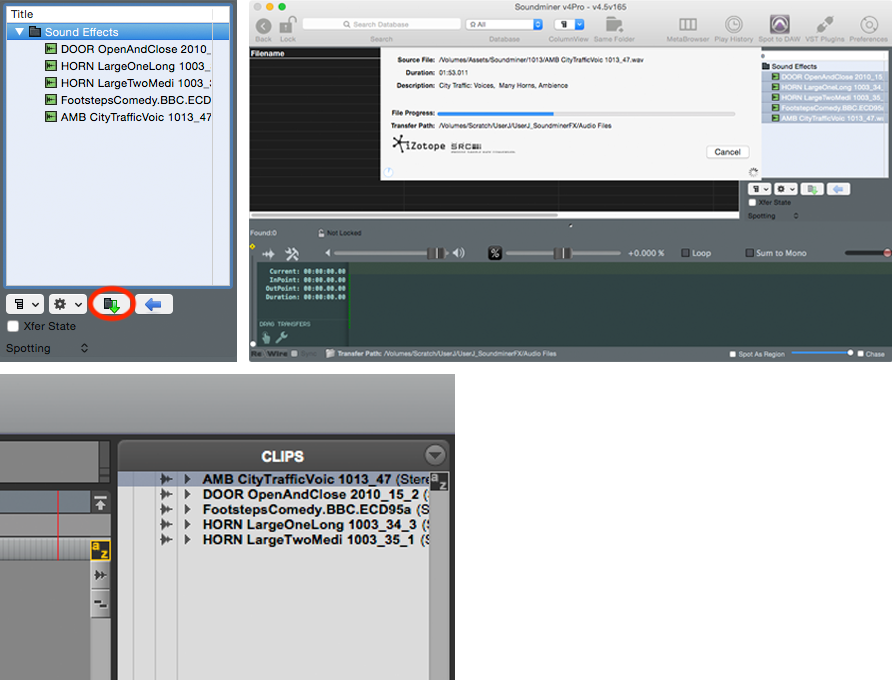Select DOOR OpenAndClose 2010 in the left list
The width and height of the screenshot is (892, 680).
[x=128, y=49]
